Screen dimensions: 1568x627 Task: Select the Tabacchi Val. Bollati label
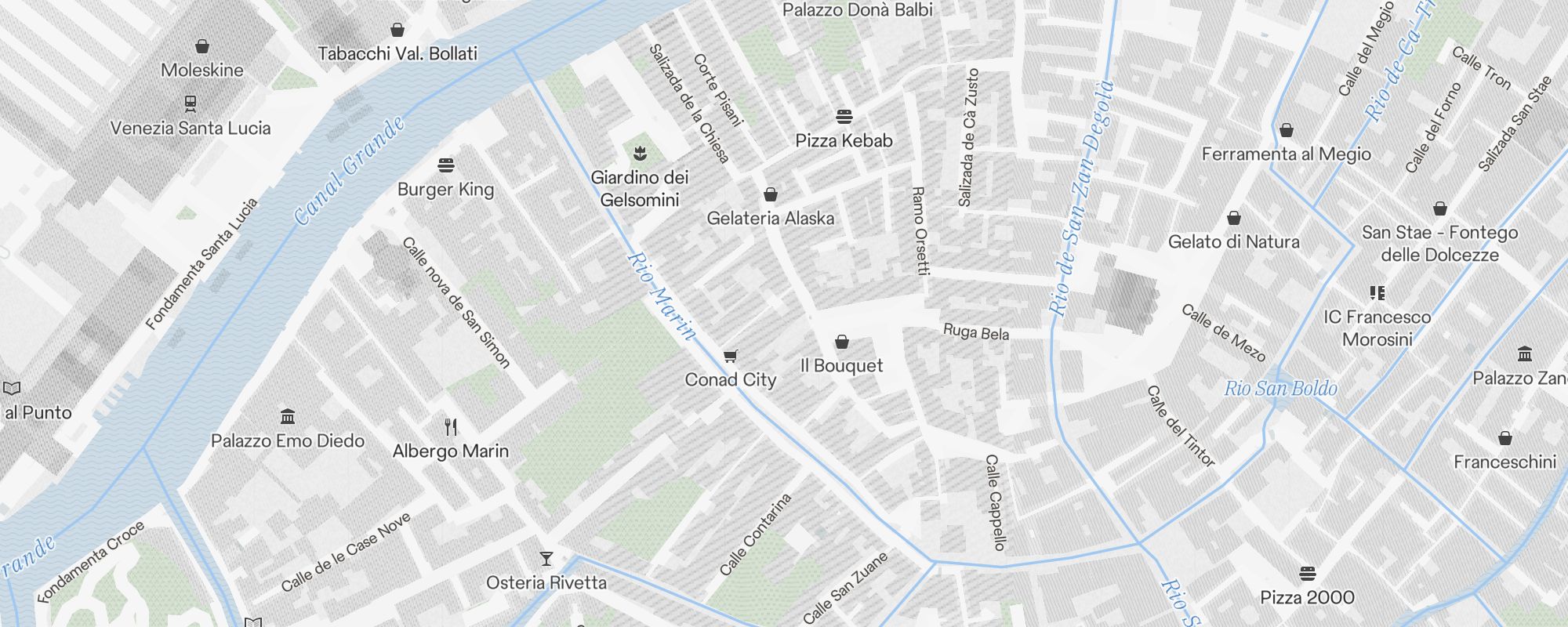click(397, 53)
